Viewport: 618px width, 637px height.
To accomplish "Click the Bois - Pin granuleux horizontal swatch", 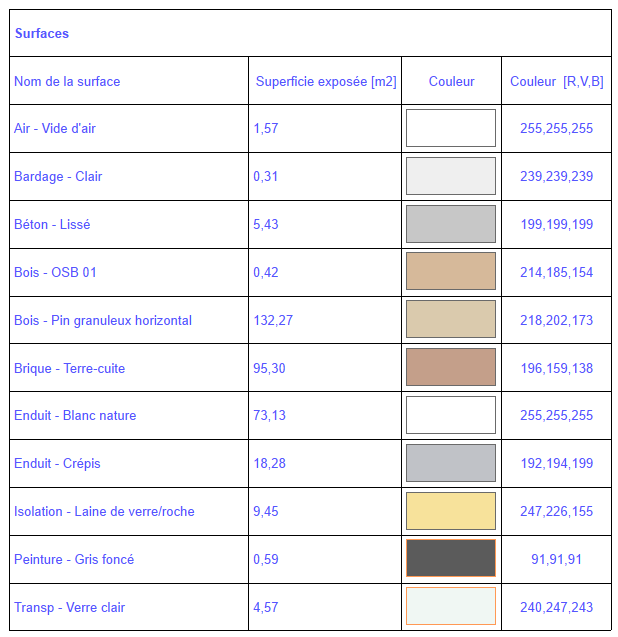I will pos(450,319).
